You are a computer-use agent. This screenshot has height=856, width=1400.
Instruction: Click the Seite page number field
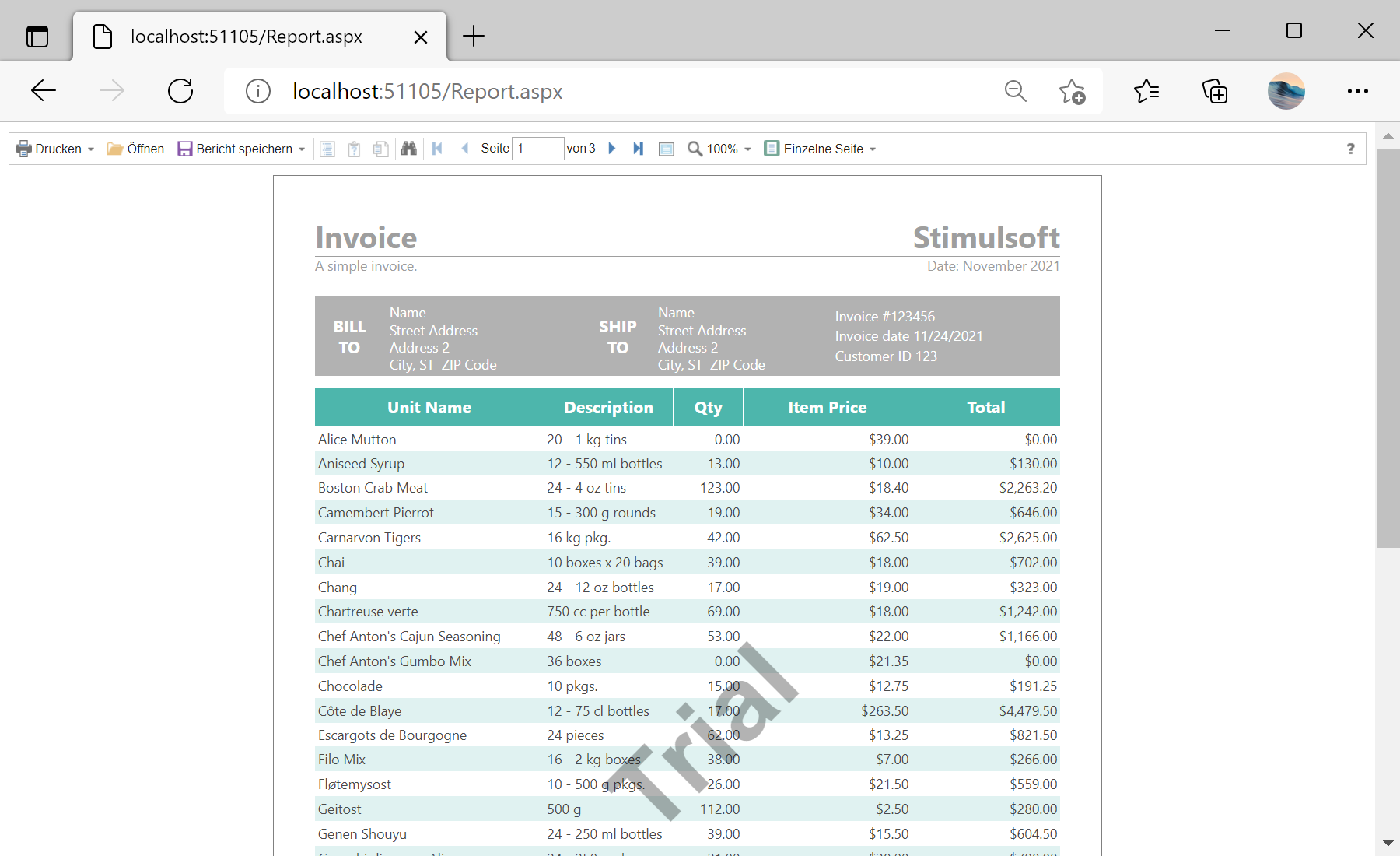[x=537, y=149]
